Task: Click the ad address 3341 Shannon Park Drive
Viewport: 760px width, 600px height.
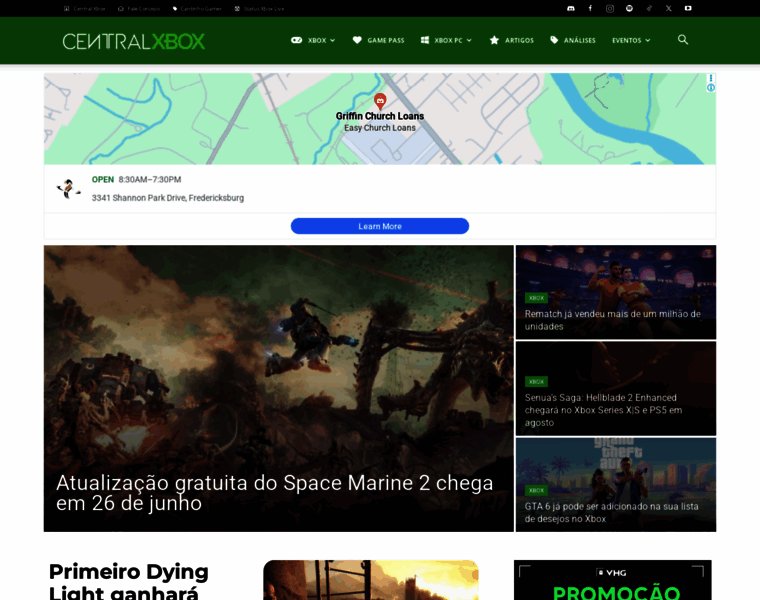Action: (x=168, y=198)
